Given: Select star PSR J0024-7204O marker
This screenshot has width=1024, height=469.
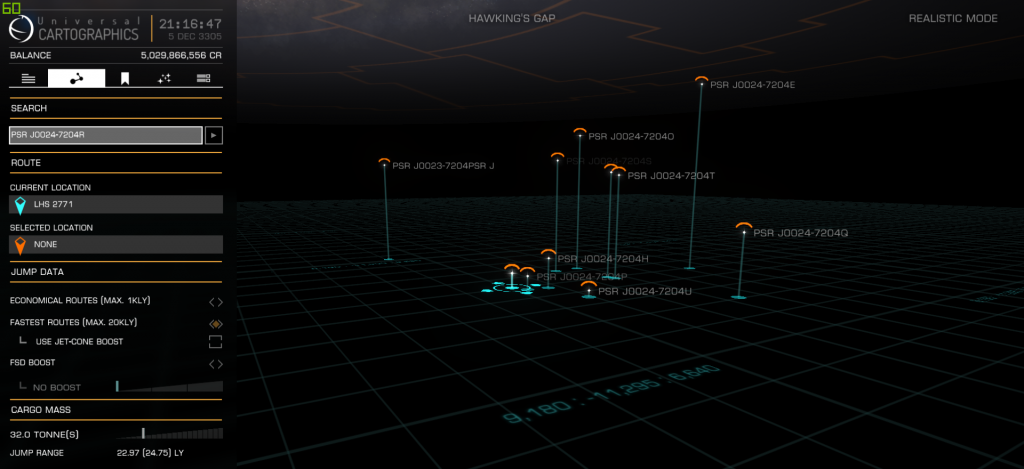Looking at the screenshot, I should [x=580, y=133].
